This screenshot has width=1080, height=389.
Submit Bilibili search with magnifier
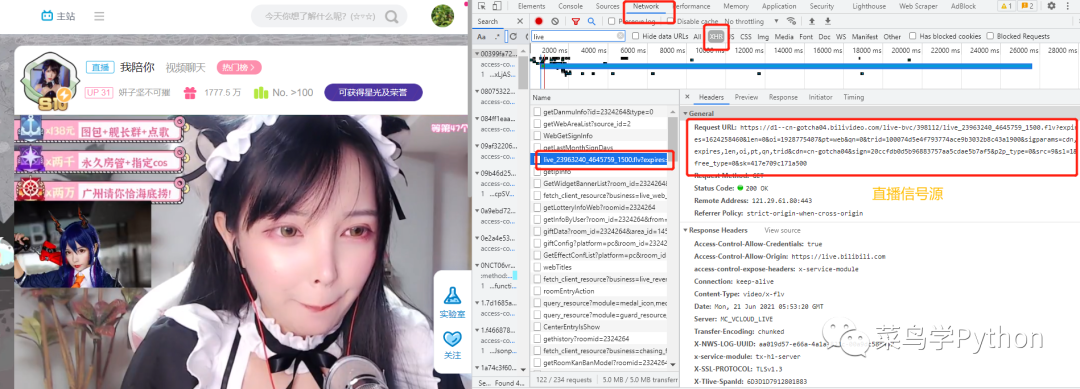392,16
